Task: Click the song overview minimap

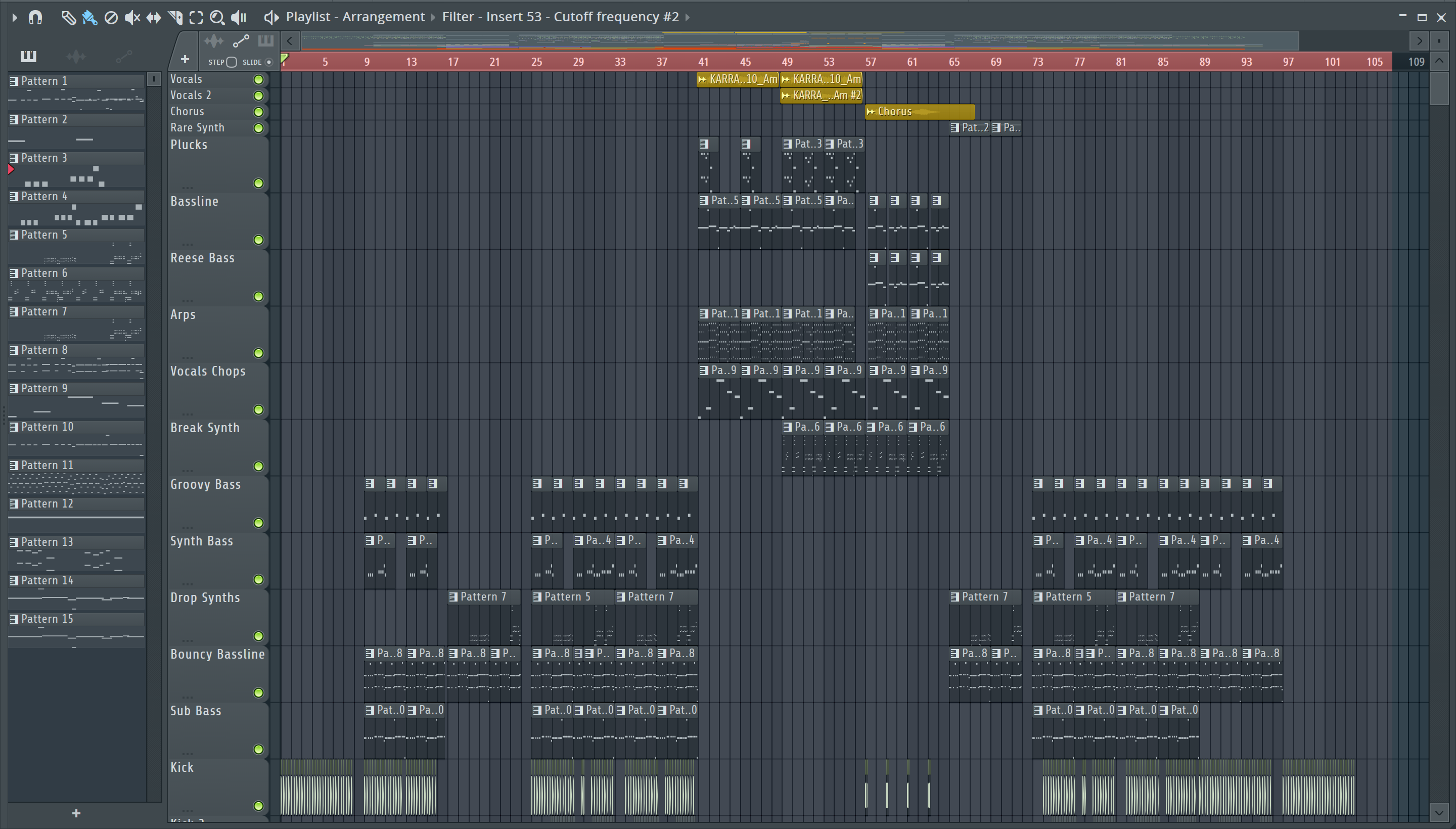Action: point(799,41)
